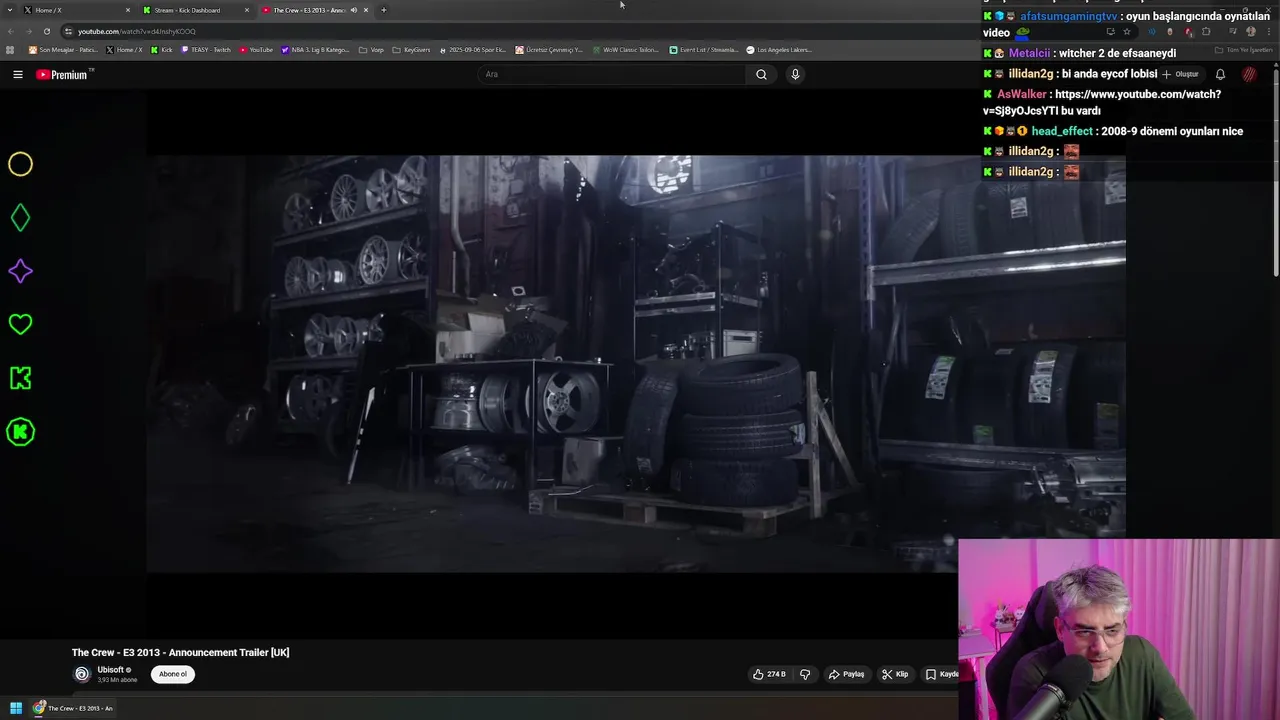
Task: Open the browser extensions puzzle icon
Action: tap(1206, 31)
